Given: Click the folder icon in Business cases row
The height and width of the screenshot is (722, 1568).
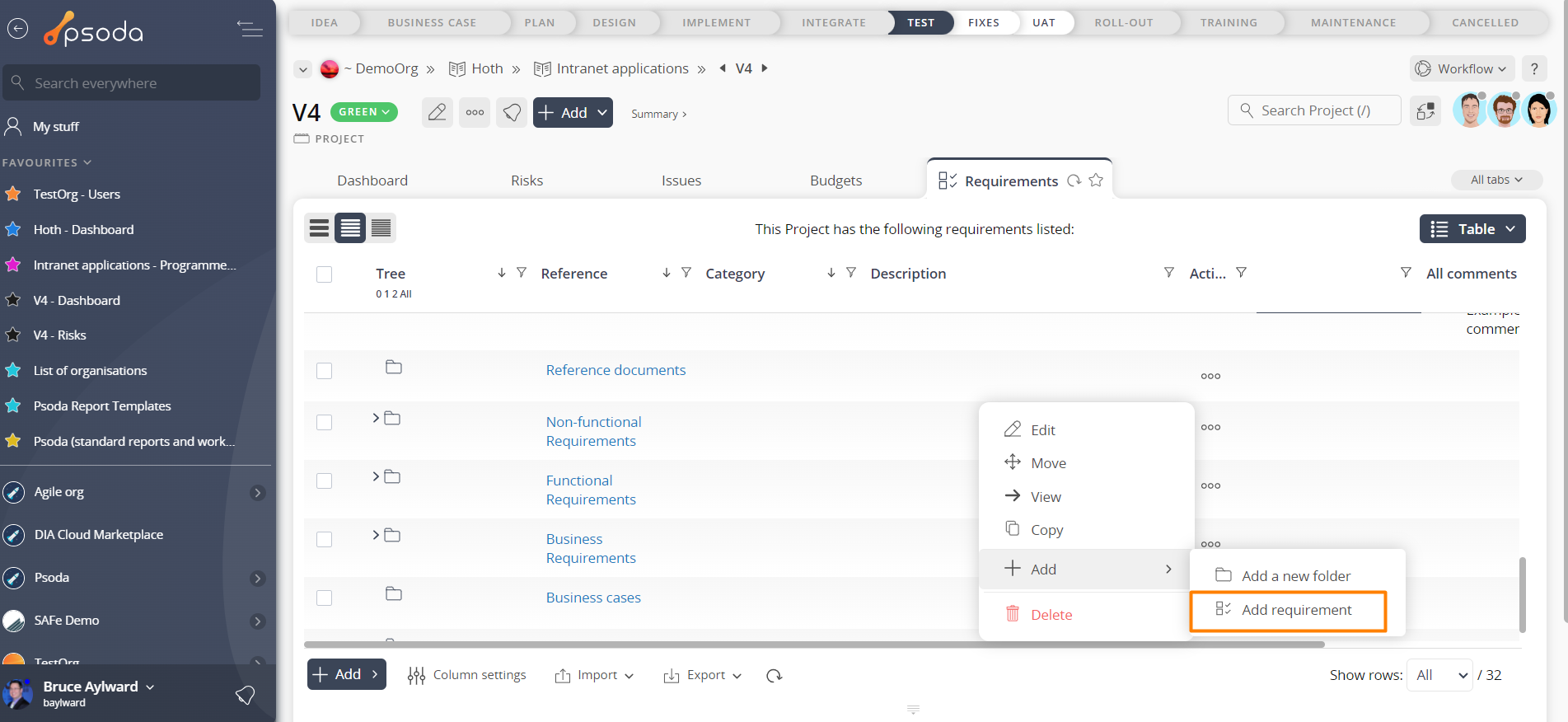Looking at the screenshot, I should [x=394, y=593].
